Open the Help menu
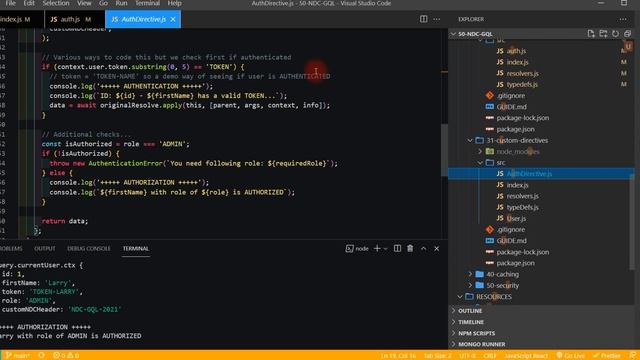The height and width of the screenshot is (360, 640). [x=174, y=3]
